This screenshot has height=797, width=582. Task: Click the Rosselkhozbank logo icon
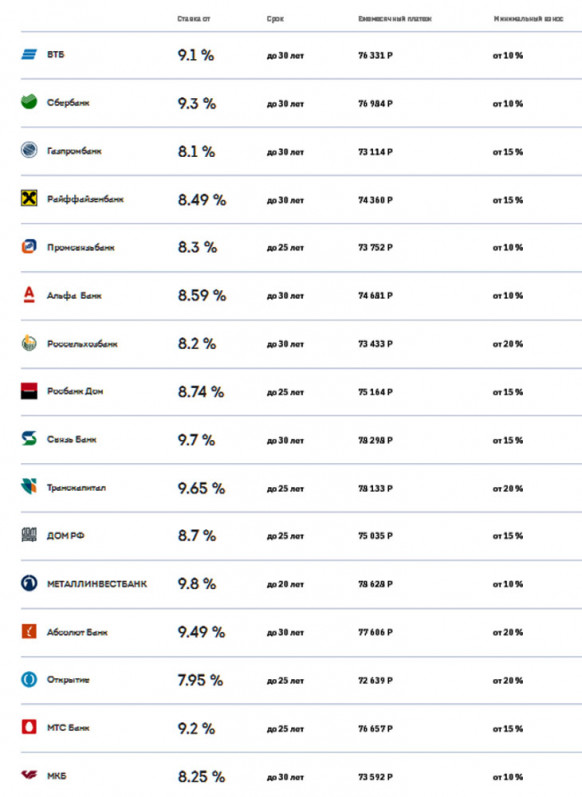point(29,343)
